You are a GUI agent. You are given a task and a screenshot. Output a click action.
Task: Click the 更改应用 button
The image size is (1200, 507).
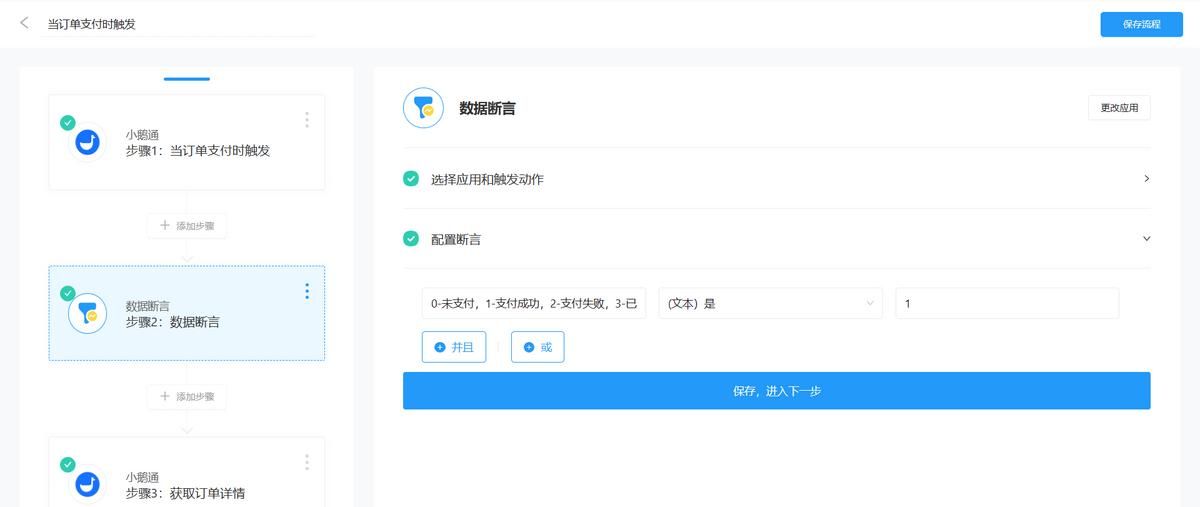click(1119, 108)
